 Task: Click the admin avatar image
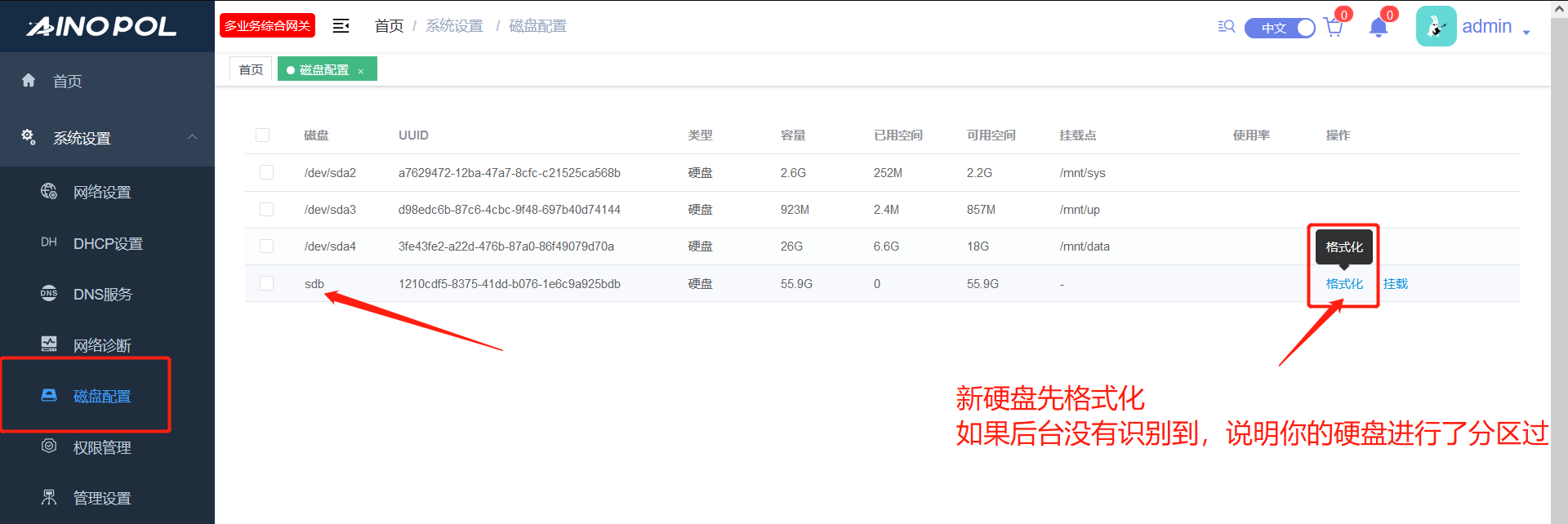[x=1436, y=27]
